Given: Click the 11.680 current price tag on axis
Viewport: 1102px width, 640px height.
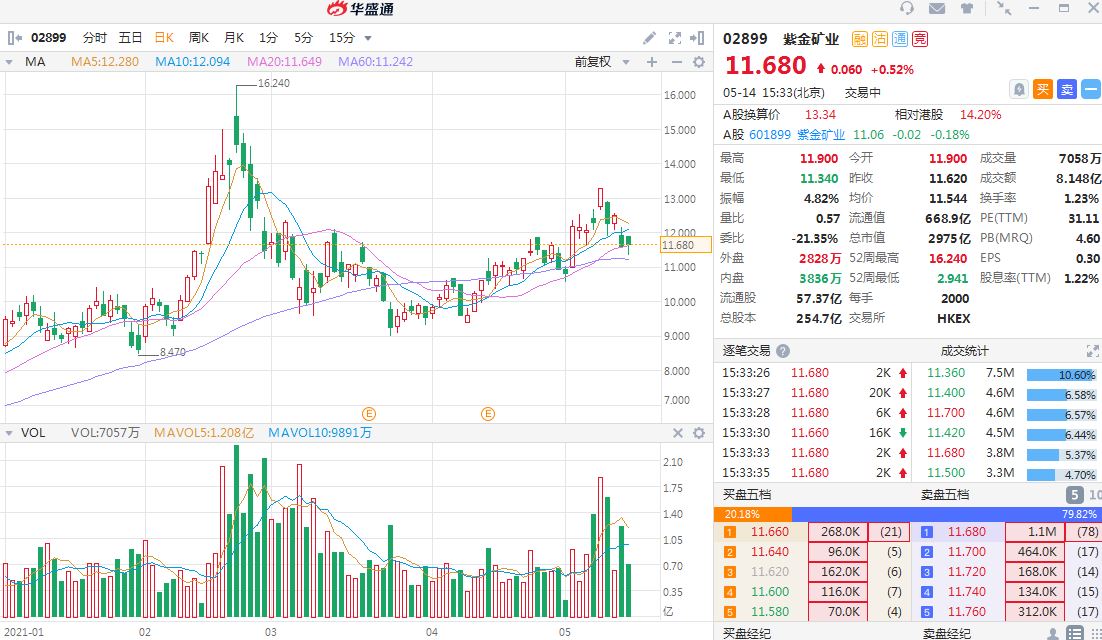Looking at the screenshot, I should tap(686, 244).
